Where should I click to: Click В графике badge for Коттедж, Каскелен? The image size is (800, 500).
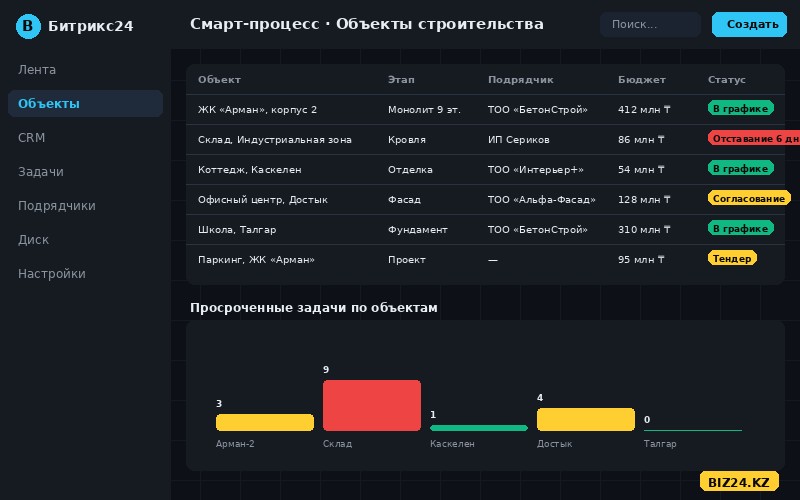click(x=741, y=168)
